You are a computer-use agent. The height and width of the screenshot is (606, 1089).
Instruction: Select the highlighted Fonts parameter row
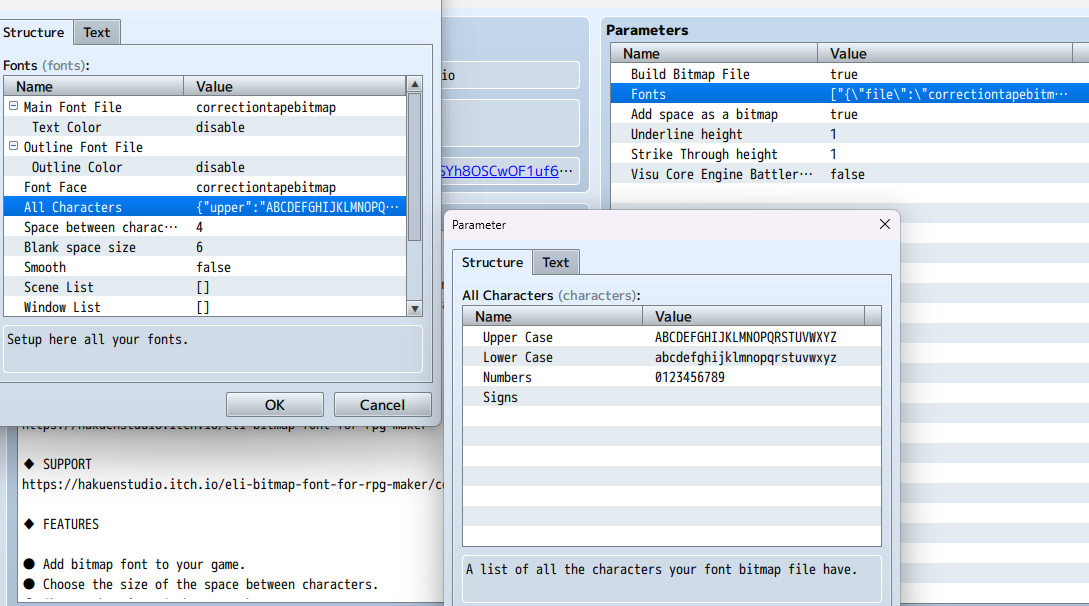(849, 94)
